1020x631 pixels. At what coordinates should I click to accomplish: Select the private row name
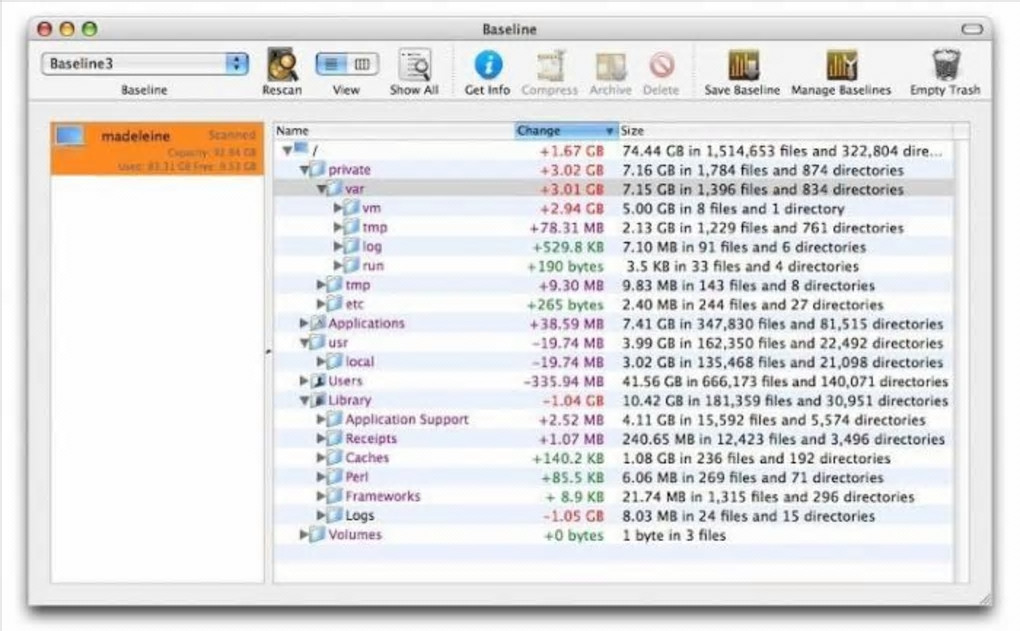(x=349, y=170)
